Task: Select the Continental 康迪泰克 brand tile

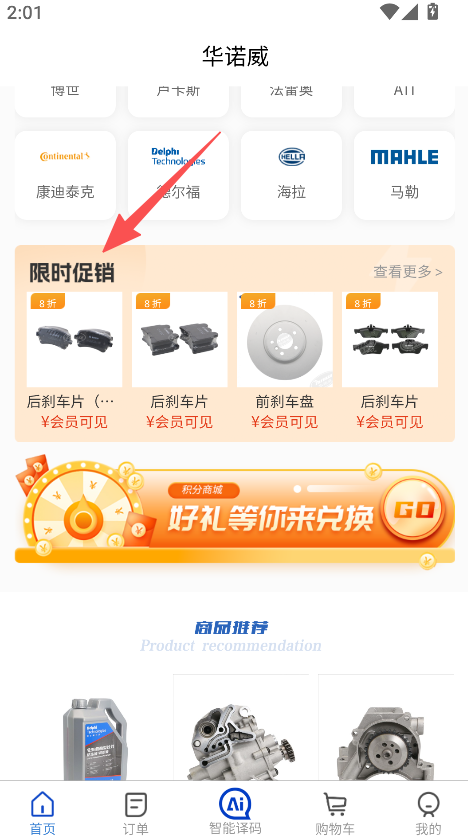Action: tap(65, 175)
